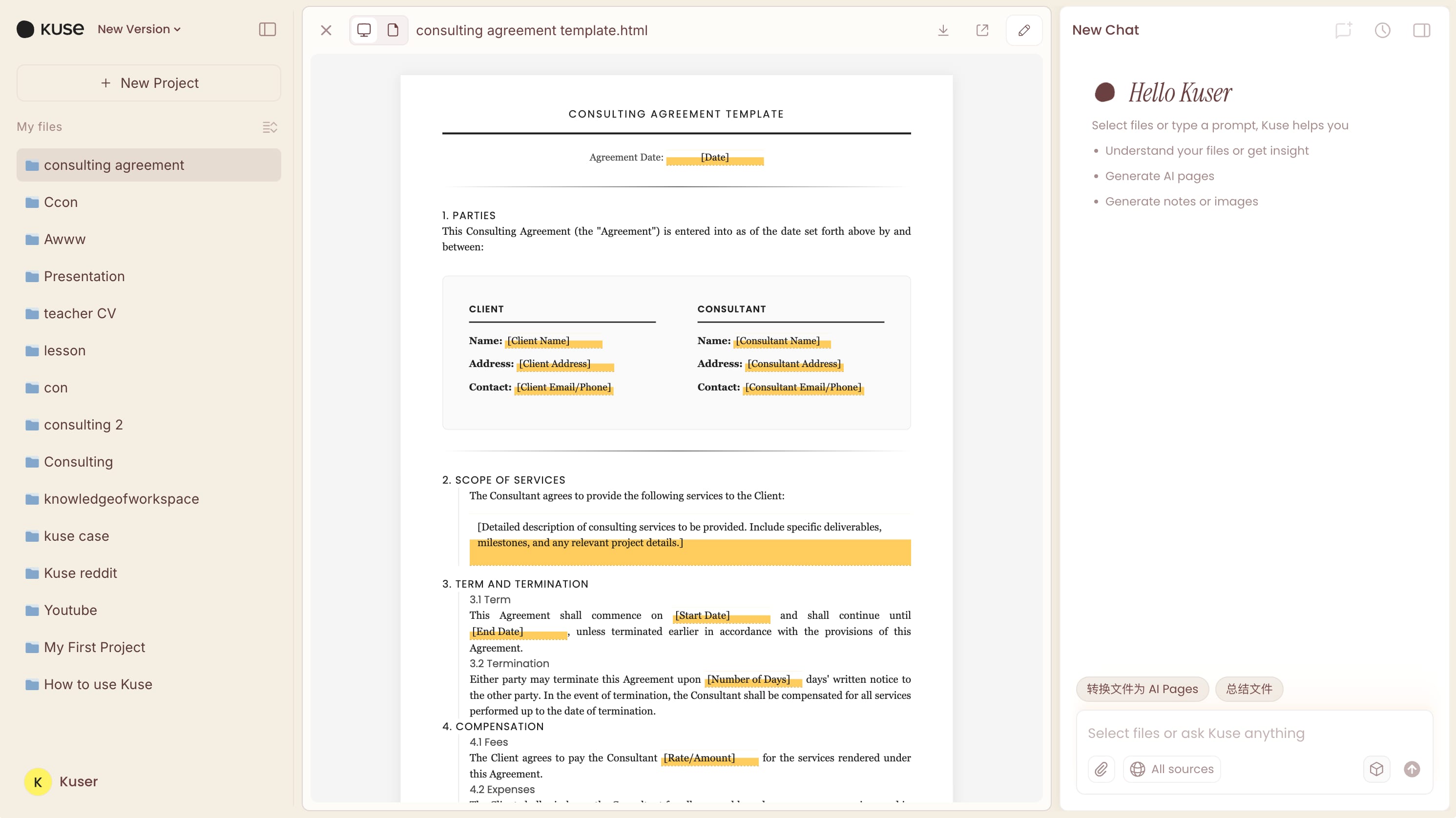Image resolution: width=1456 pixels, height=818 pixels.
Task: Collapse the right chat panel
Action: coord(1421,30)
